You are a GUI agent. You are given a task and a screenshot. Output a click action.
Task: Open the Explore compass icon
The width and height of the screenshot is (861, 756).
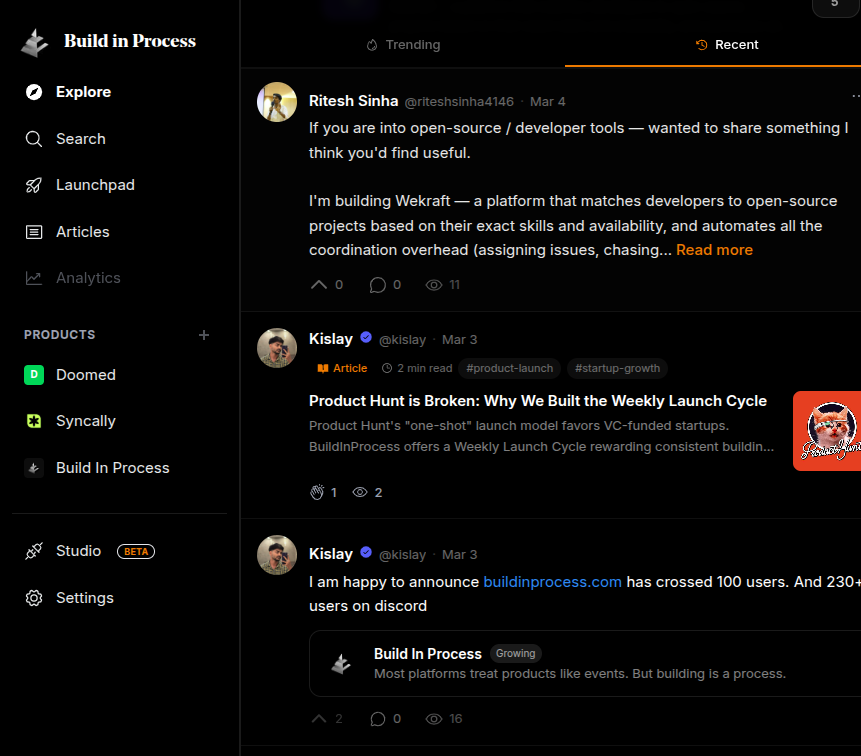pyautogui.click(x=34, y=92)
